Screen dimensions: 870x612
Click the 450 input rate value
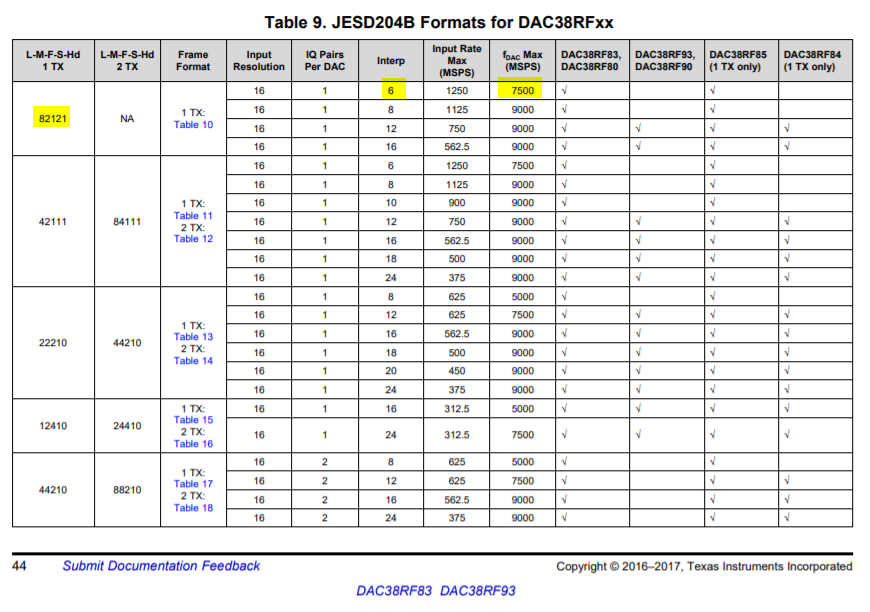(457, 371)
